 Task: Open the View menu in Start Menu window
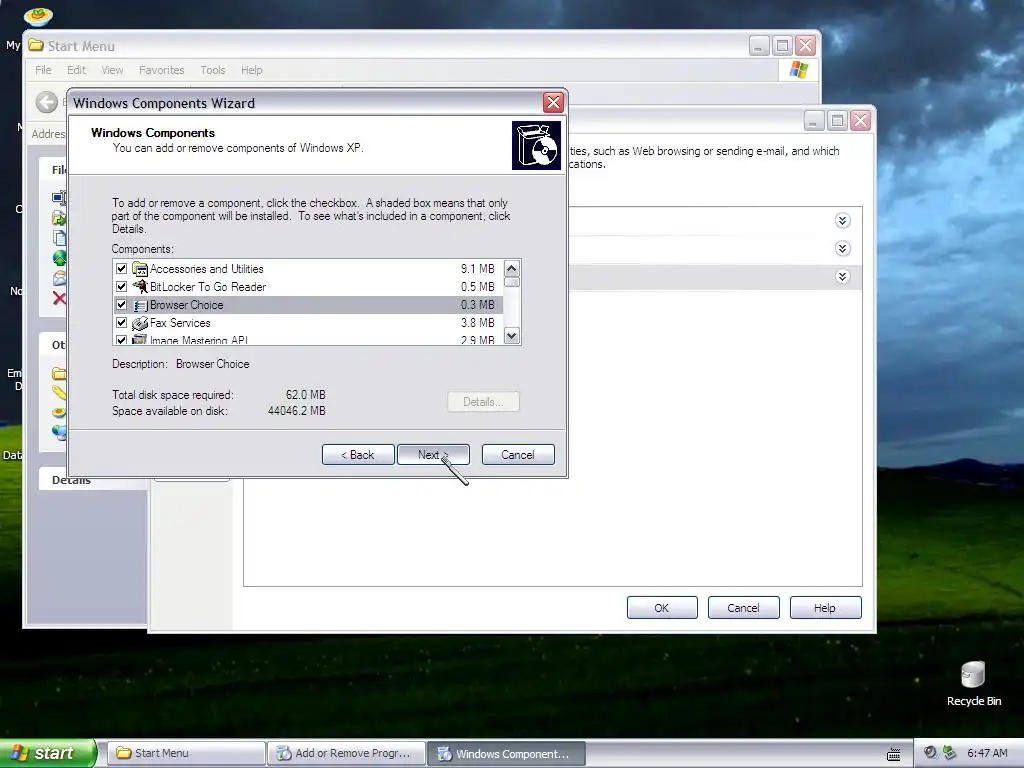pos(112,70)
